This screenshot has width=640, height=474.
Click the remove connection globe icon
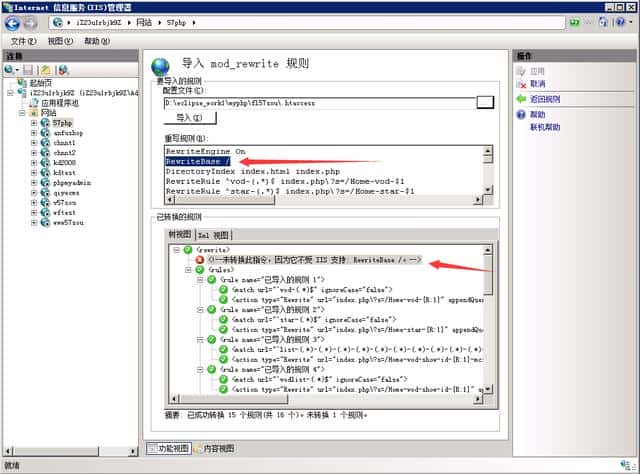(63, 70)
